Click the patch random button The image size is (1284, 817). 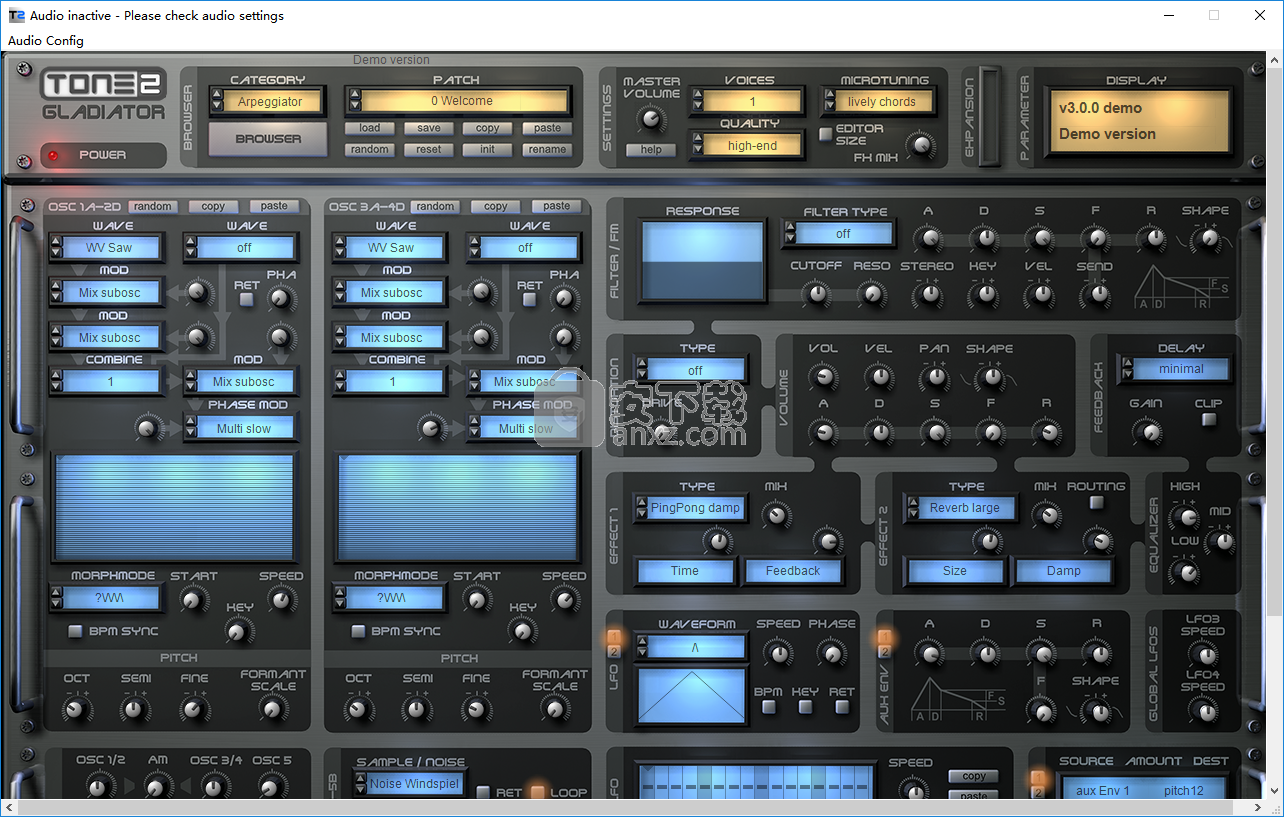pyautogui.click(x=370, y=150)
